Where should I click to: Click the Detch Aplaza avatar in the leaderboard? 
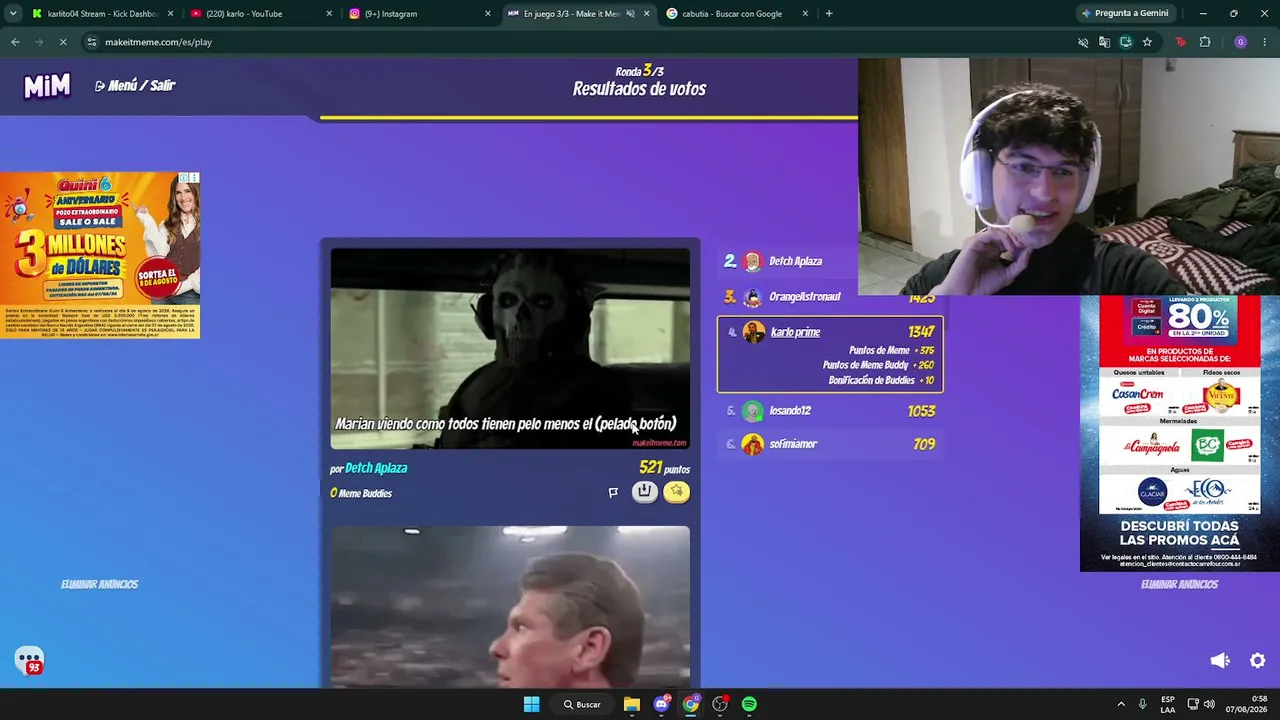tap(753, 262)
